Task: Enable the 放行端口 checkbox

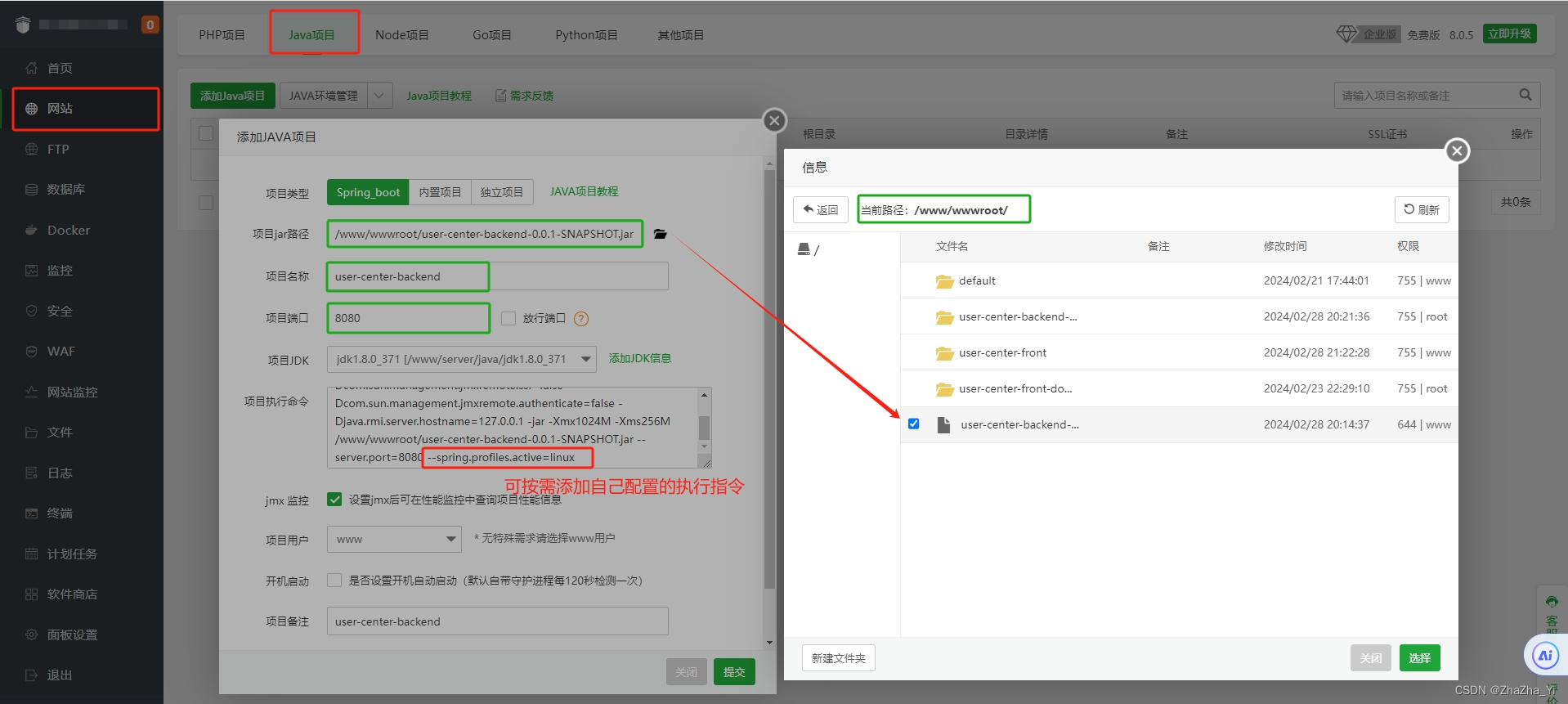Action: point(508,318)
